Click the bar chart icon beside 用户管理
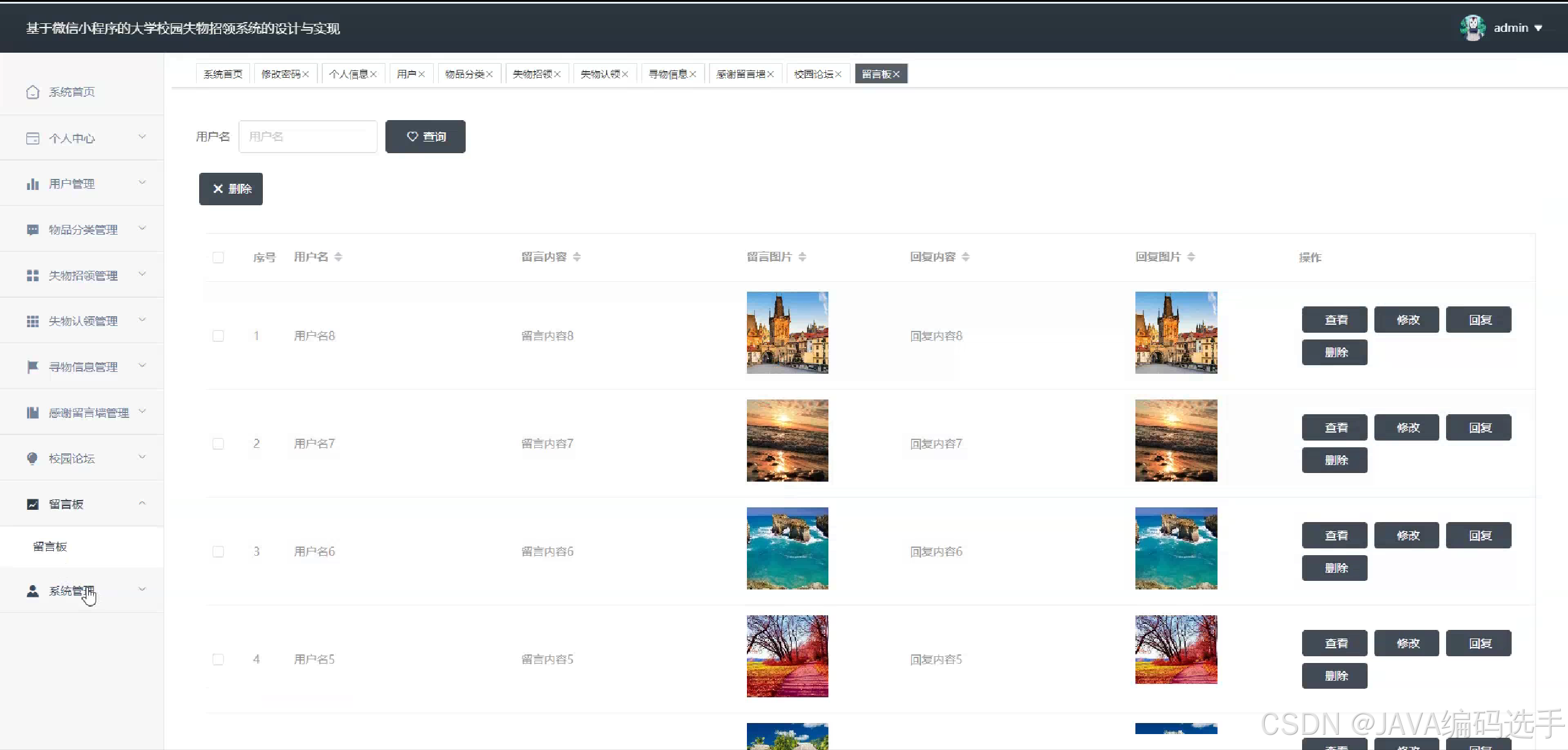 click(x=32, y=184)
